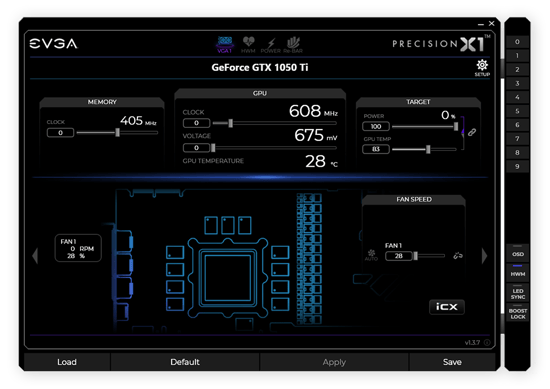Toggle BOOST LOCK
Screen dimensions: 550x389
[x=517, y=314]
